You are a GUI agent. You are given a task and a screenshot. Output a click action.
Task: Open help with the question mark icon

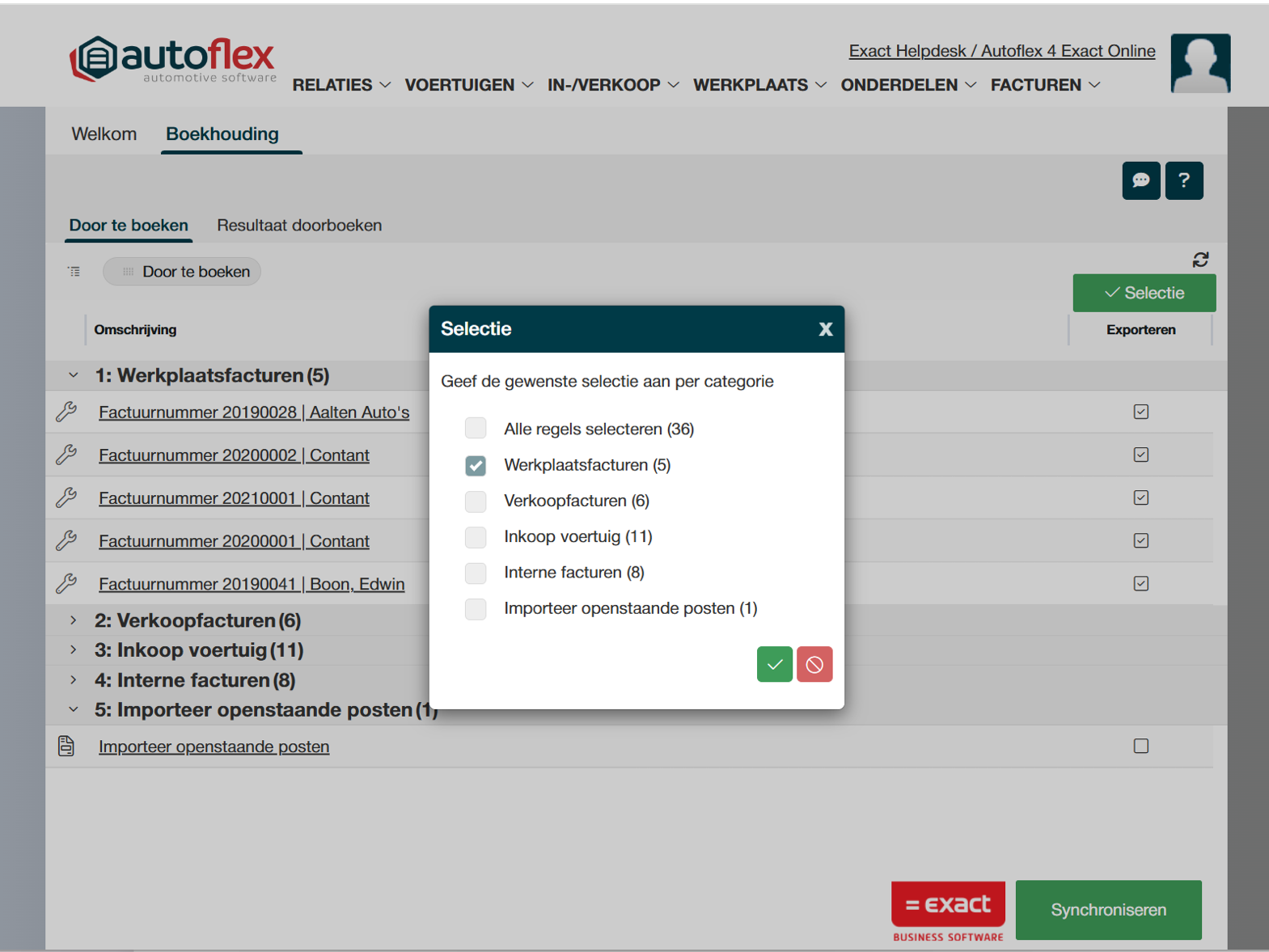click(1183, 180)
